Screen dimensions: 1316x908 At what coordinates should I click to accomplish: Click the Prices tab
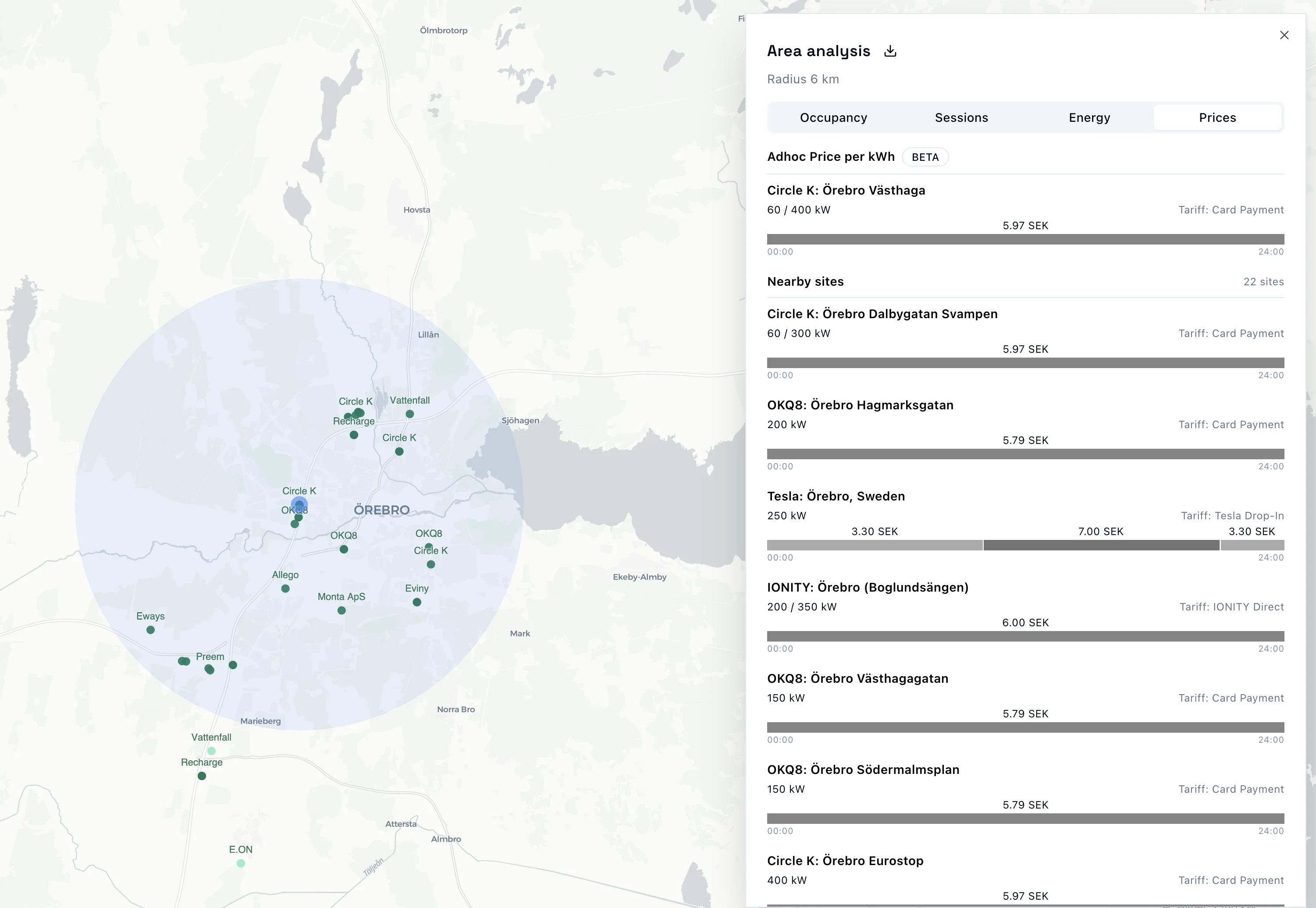point(1217,118)
